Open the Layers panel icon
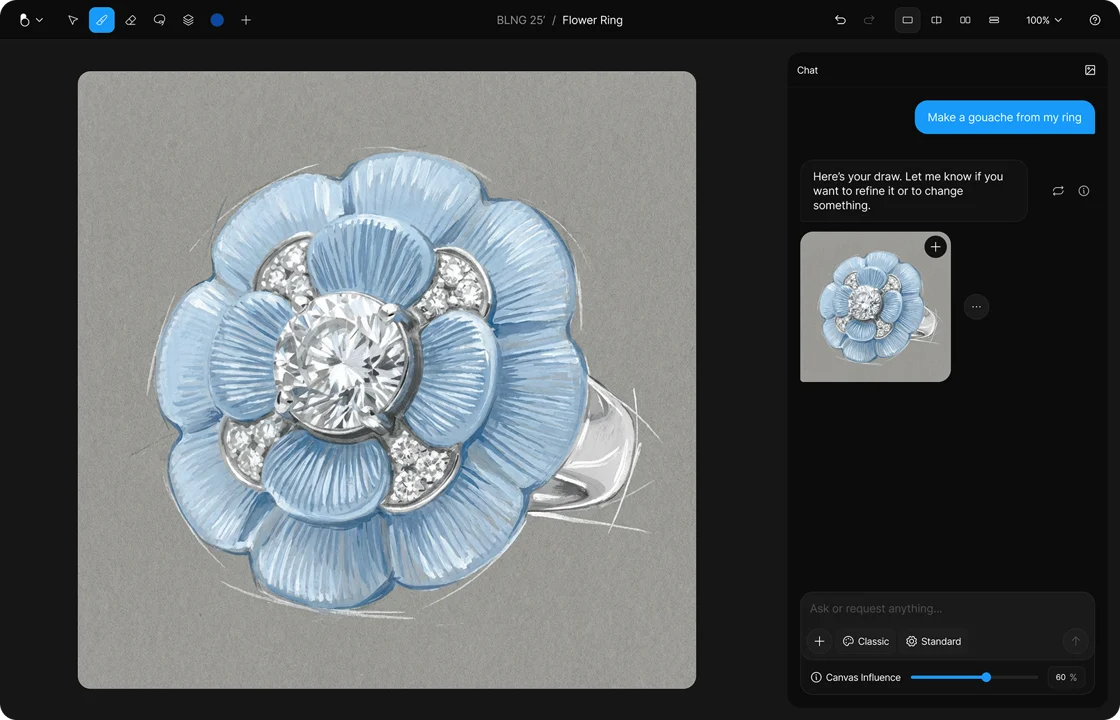The height and width of the screenshot is (720, 1120). (x=188, y=20)
